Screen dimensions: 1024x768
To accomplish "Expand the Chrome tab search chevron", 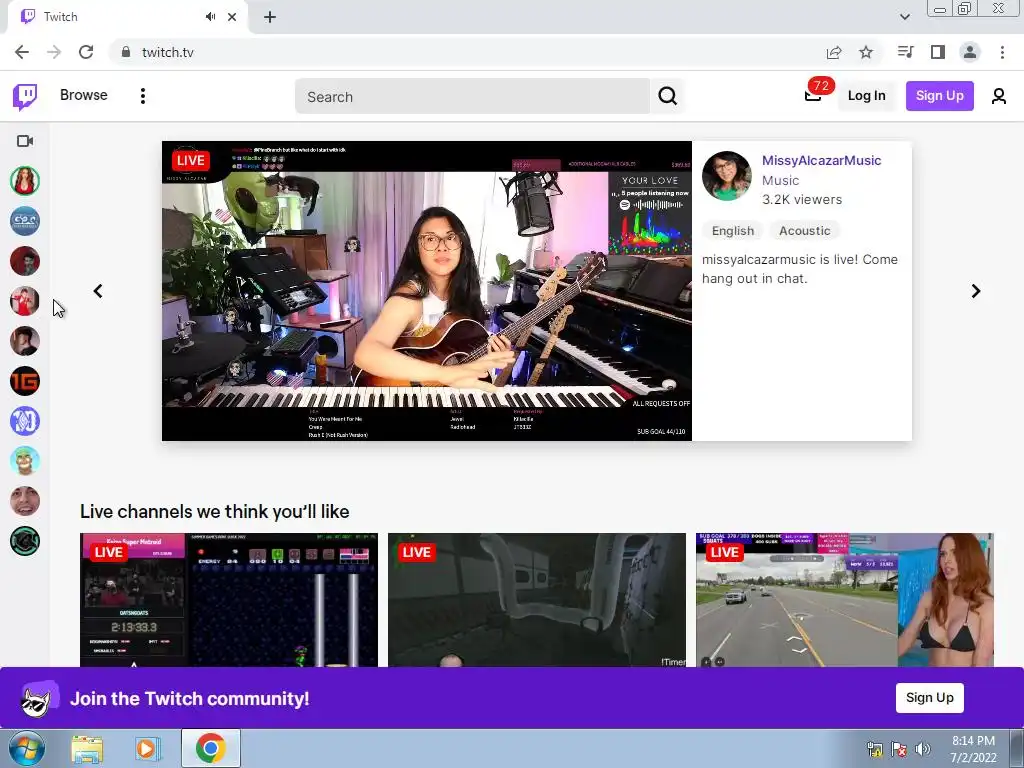I will (x=904, y=17).
